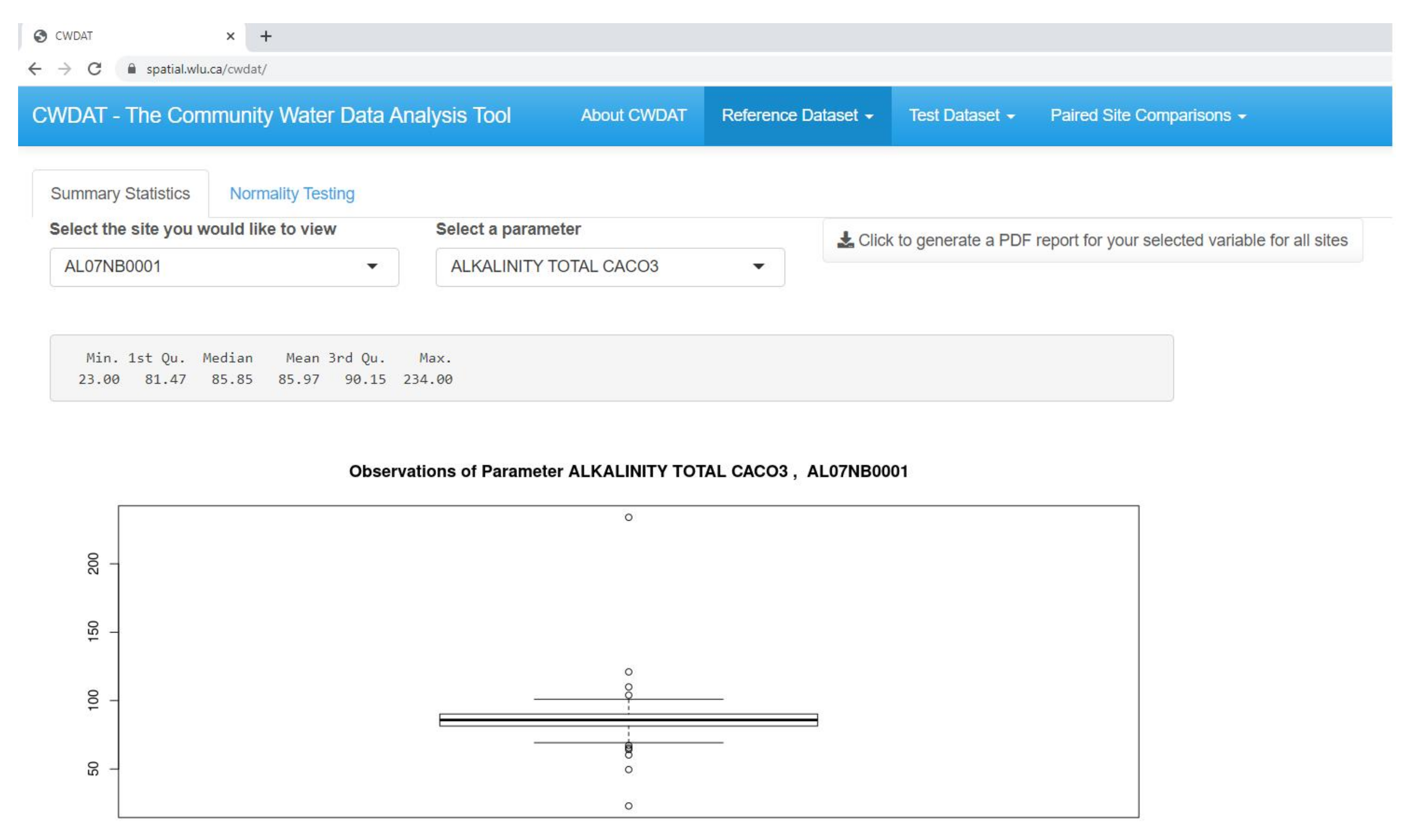Viewport: 1413px width, 840px height.
Task: Click the CWDAT site title link
Action: pyautogui.click(x=271, y=116)
